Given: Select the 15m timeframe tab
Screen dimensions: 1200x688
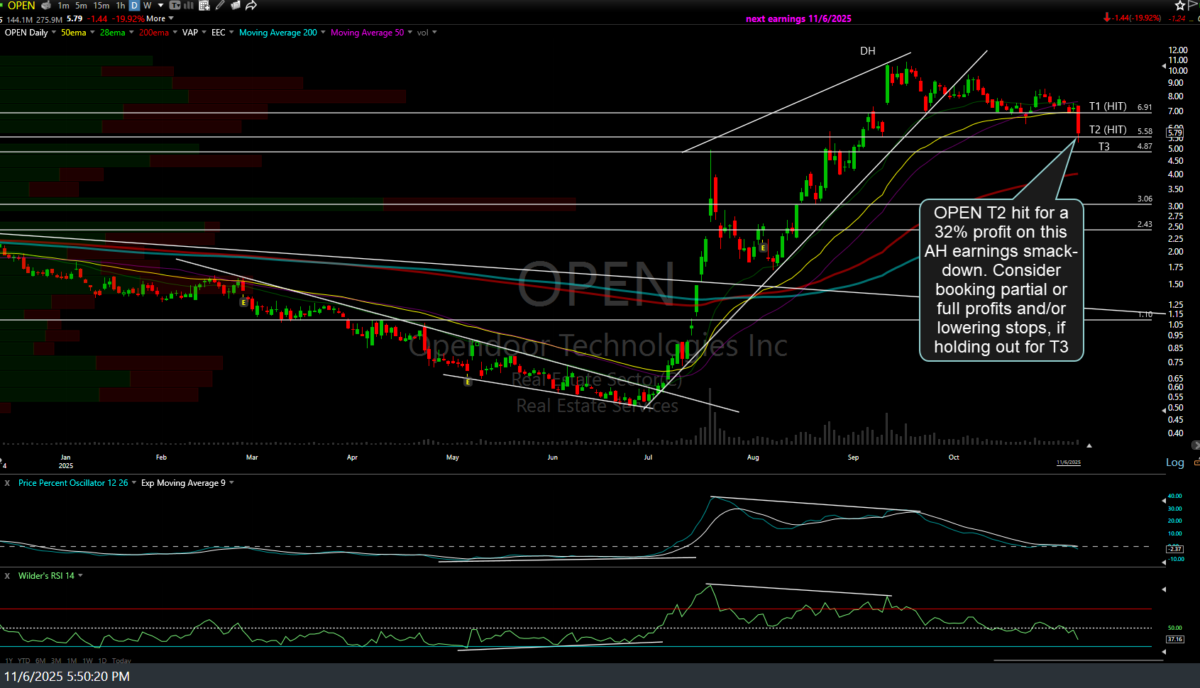Looking at the screenshot, I should (x=99, y=6).
